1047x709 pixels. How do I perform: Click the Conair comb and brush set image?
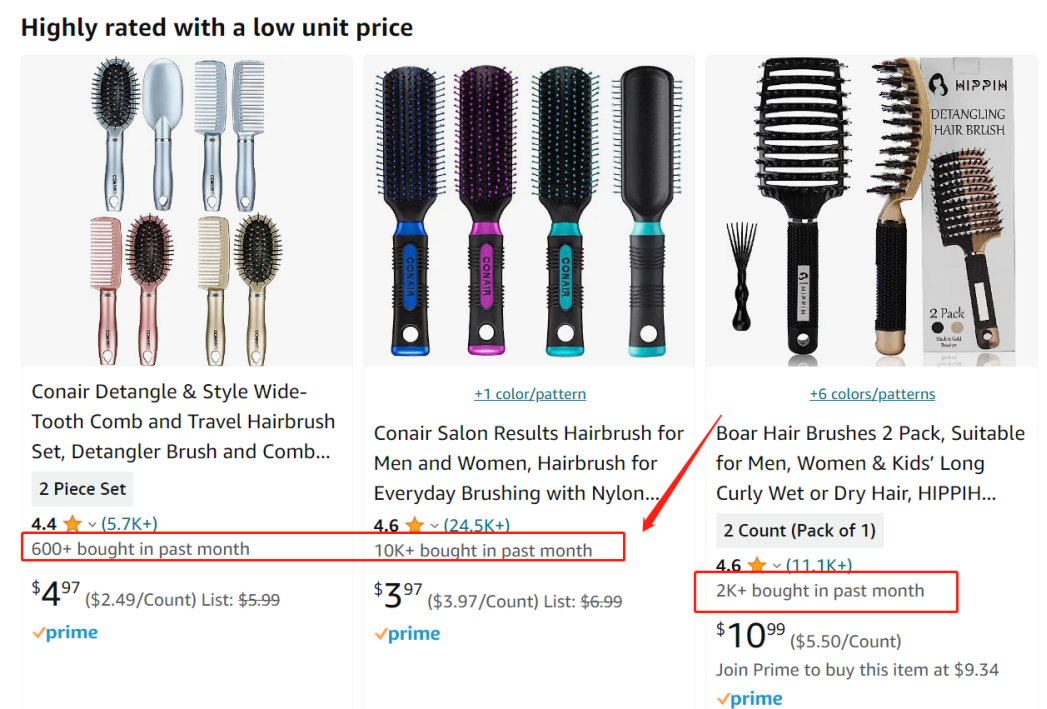[187, 210]
